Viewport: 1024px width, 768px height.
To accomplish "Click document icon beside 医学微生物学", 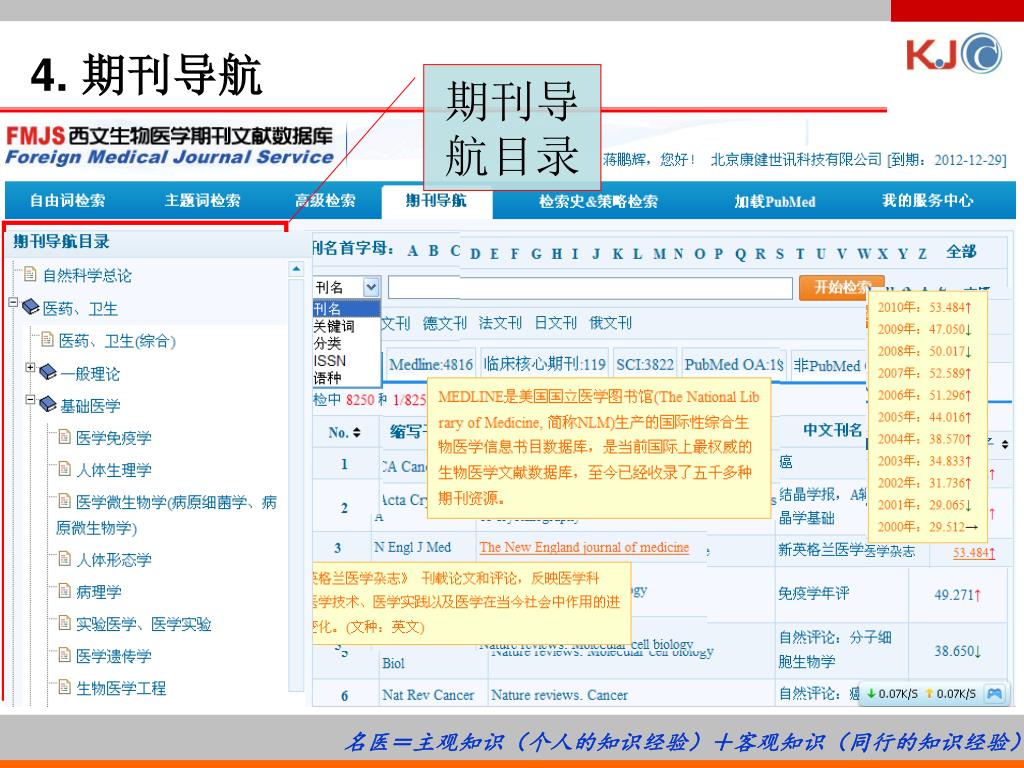I will pyautogui.click(x=64, y=500).
